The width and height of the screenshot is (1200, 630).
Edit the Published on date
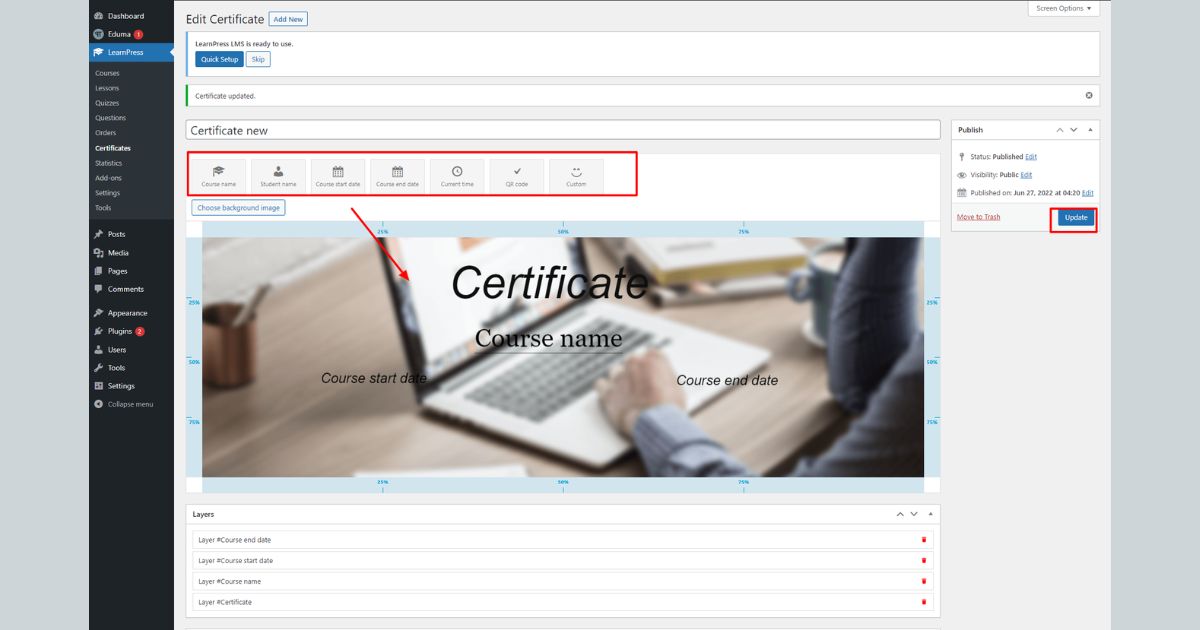1088,192
